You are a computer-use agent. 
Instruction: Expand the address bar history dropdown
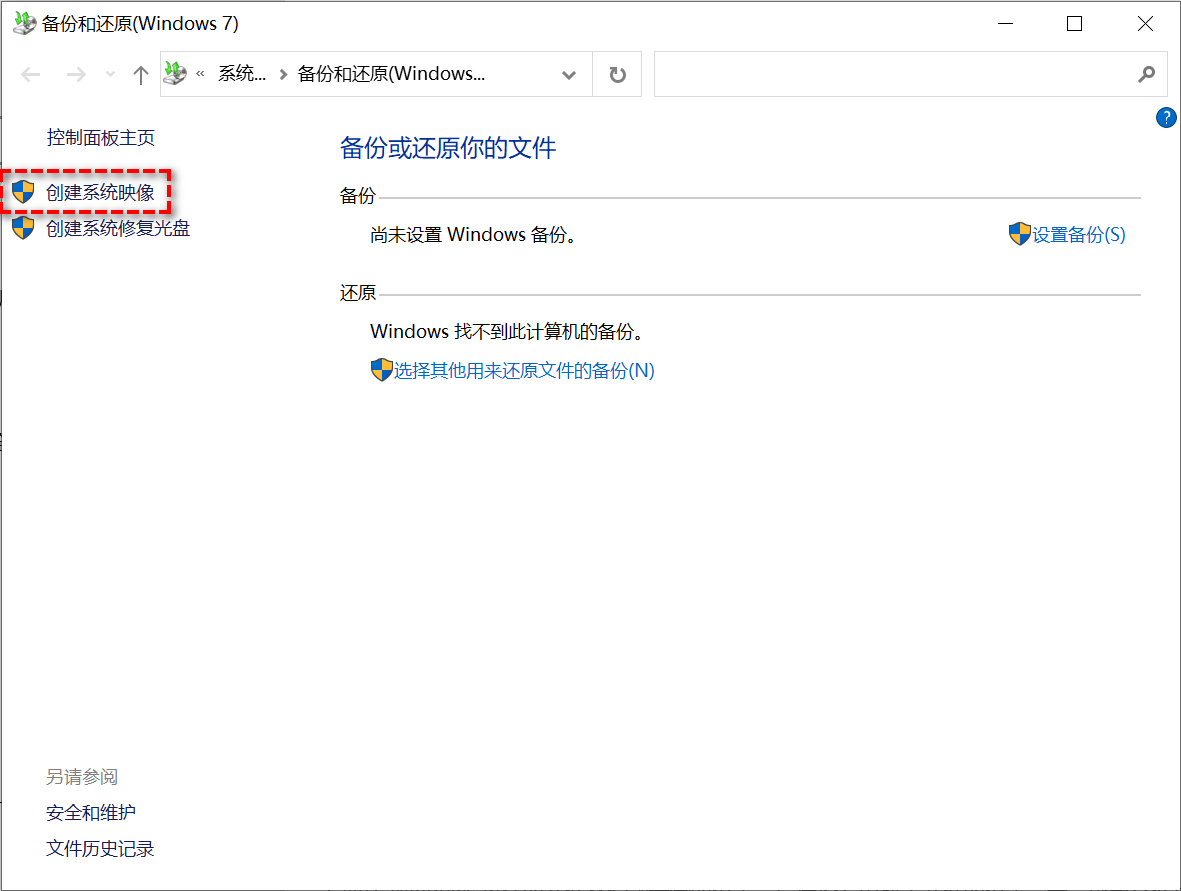point(569,75)
